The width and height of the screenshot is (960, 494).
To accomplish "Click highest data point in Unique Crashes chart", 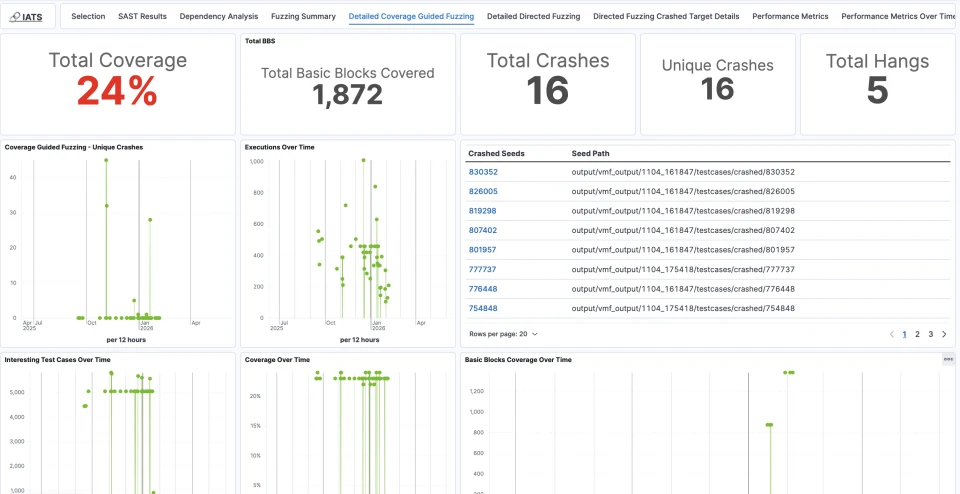I will point(106,160).
